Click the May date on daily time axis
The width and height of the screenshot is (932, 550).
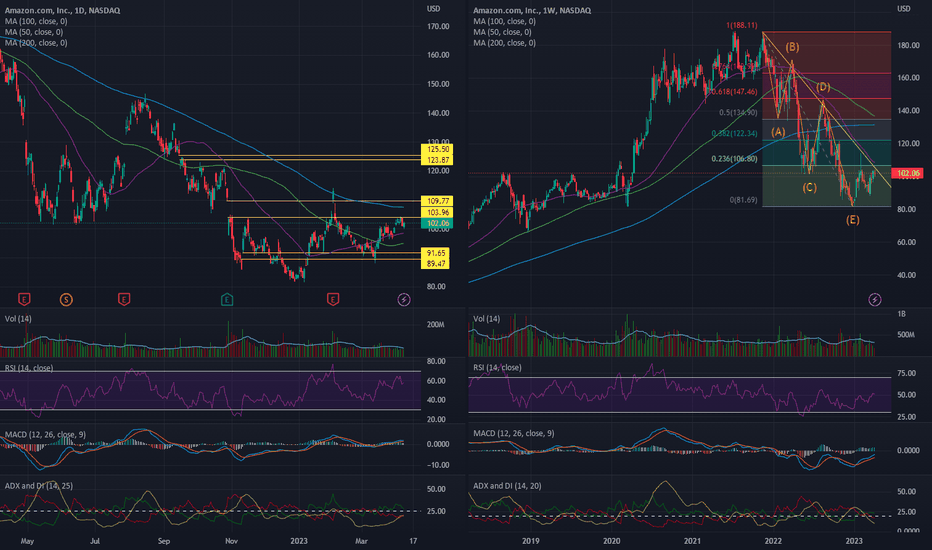(27, 541)
